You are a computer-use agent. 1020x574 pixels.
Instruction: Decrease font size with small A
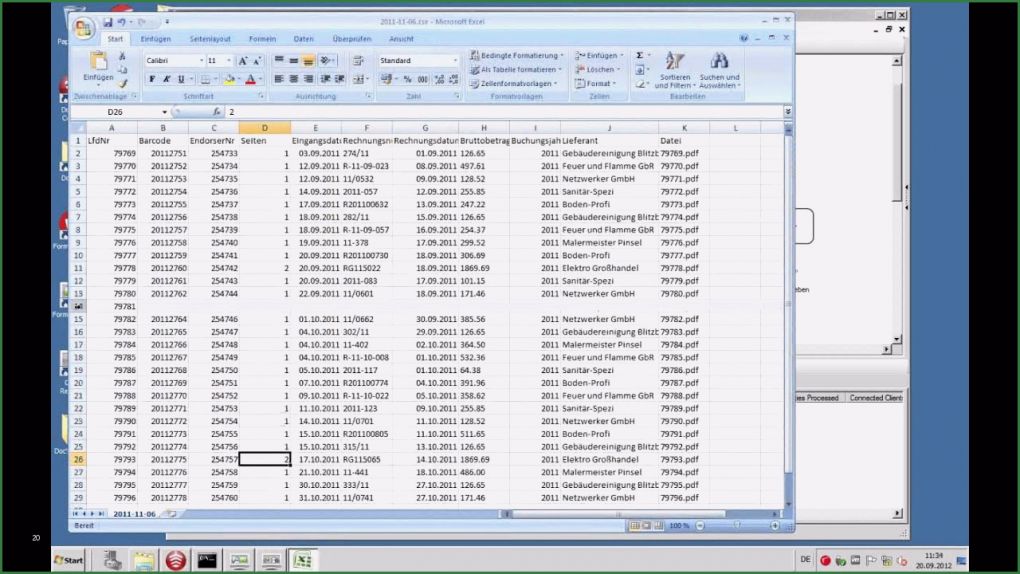[256, 61]
